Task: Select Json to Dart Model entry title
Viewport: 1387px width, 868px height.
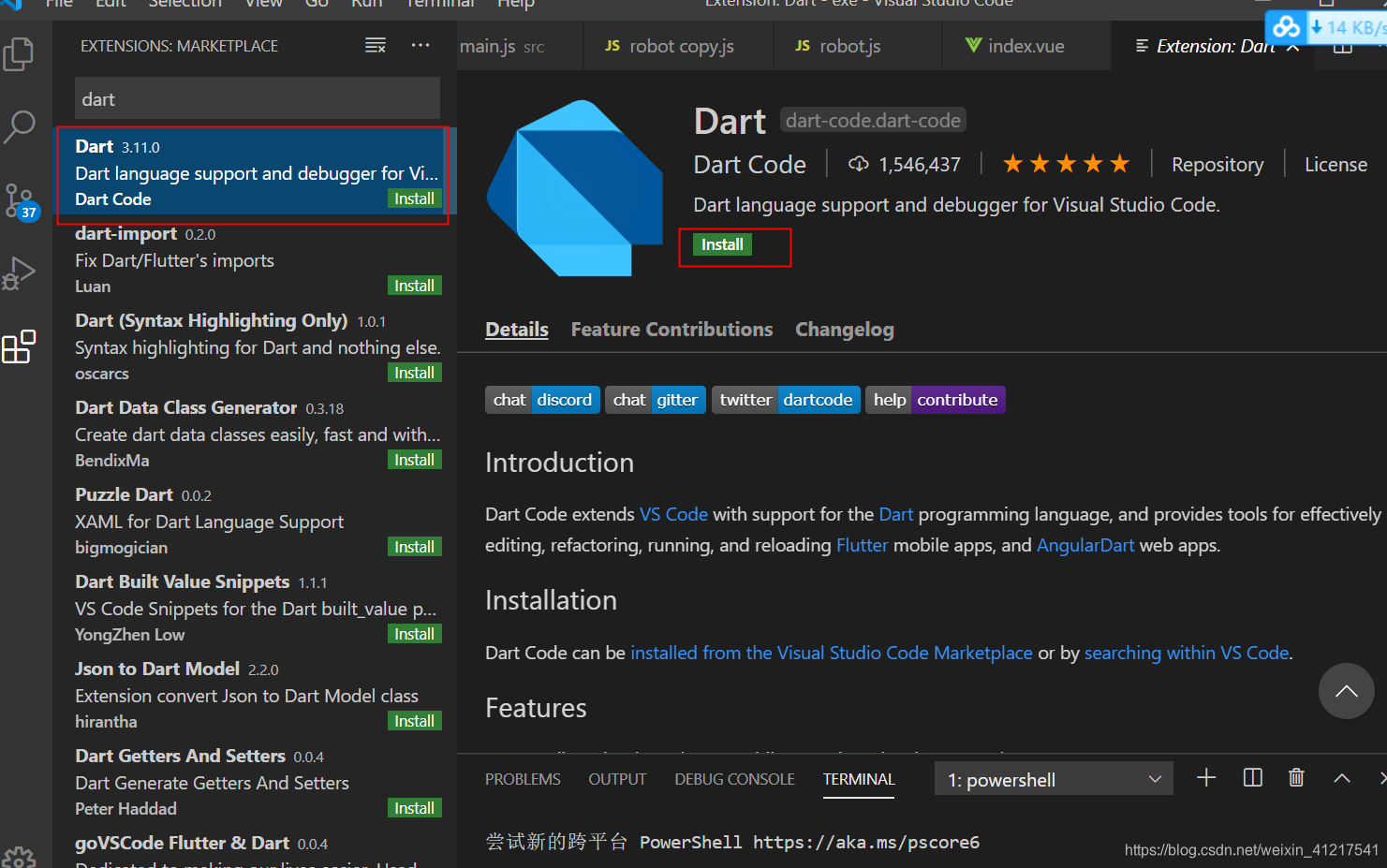Action: tap(157, 669)
